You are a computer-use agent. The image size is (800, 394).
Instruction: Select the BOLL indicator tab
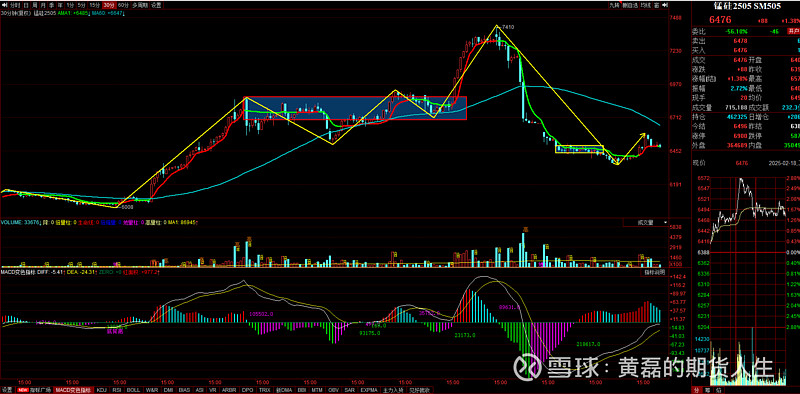(133, 390)
